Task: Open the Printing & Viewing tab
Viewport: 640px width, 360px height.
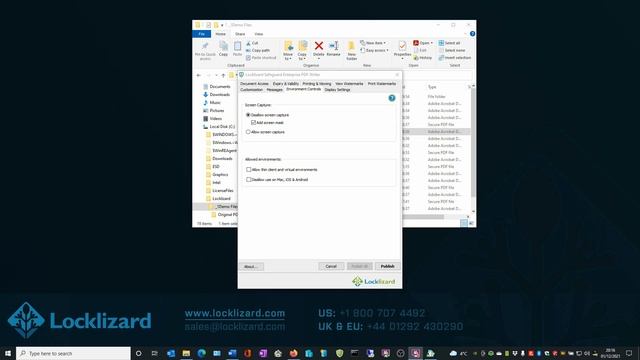Action: 317,84
